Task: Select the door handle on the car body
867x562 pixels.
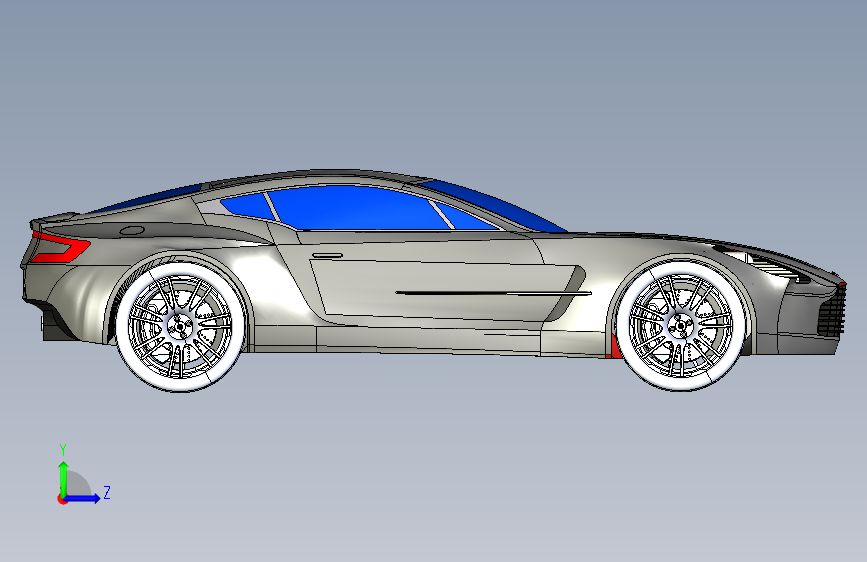Action: [327, 256]
